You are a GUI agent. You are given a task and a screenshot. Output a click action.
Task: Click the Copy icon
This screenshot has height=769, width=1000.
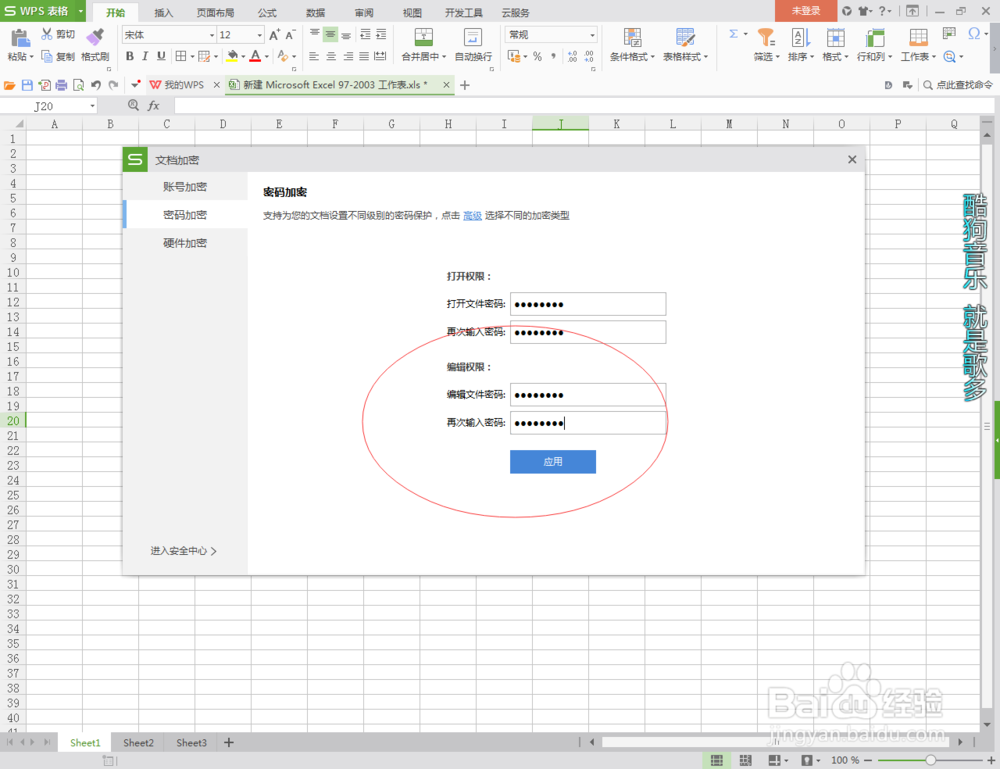(47, 56)
